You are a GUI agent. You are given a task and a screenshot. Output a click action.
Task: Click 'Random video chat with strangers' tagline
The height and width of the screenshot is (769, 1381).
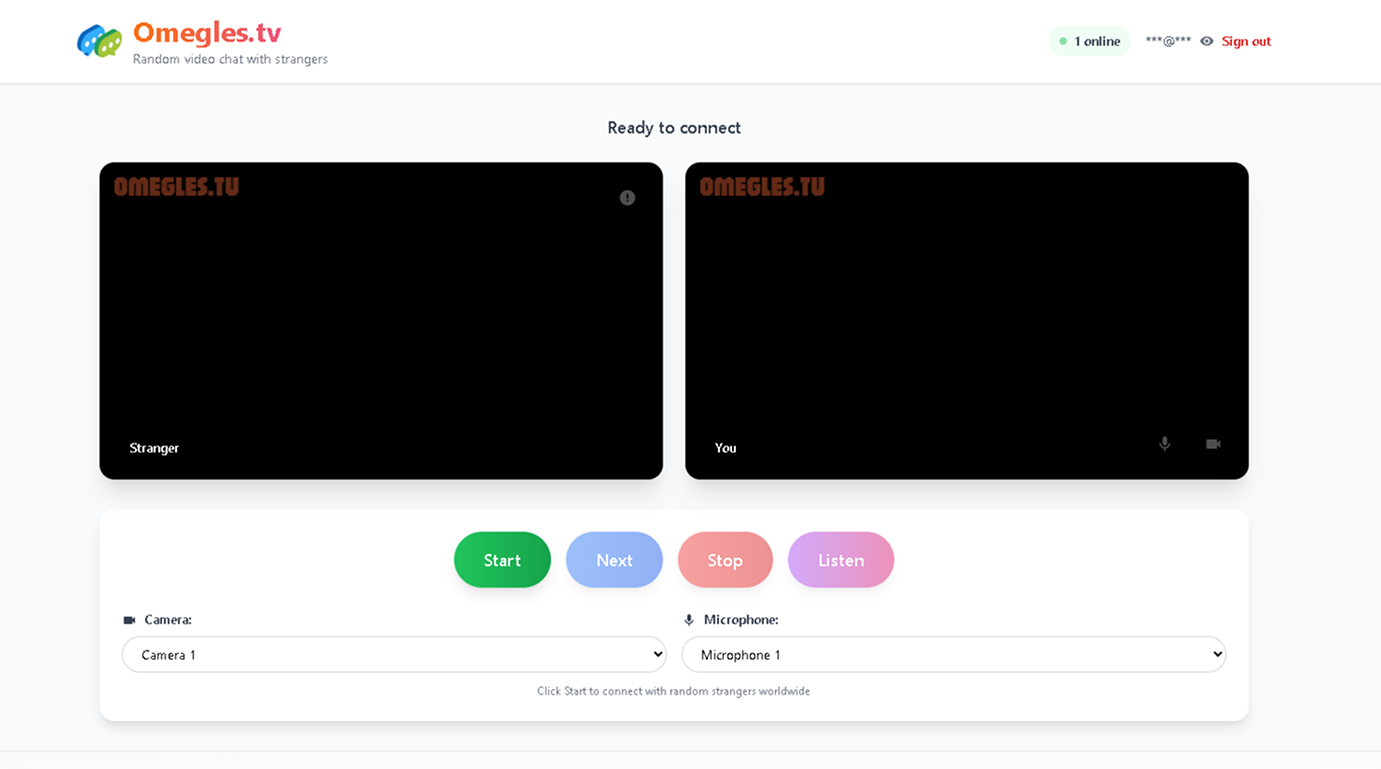[x=230, y=59]
